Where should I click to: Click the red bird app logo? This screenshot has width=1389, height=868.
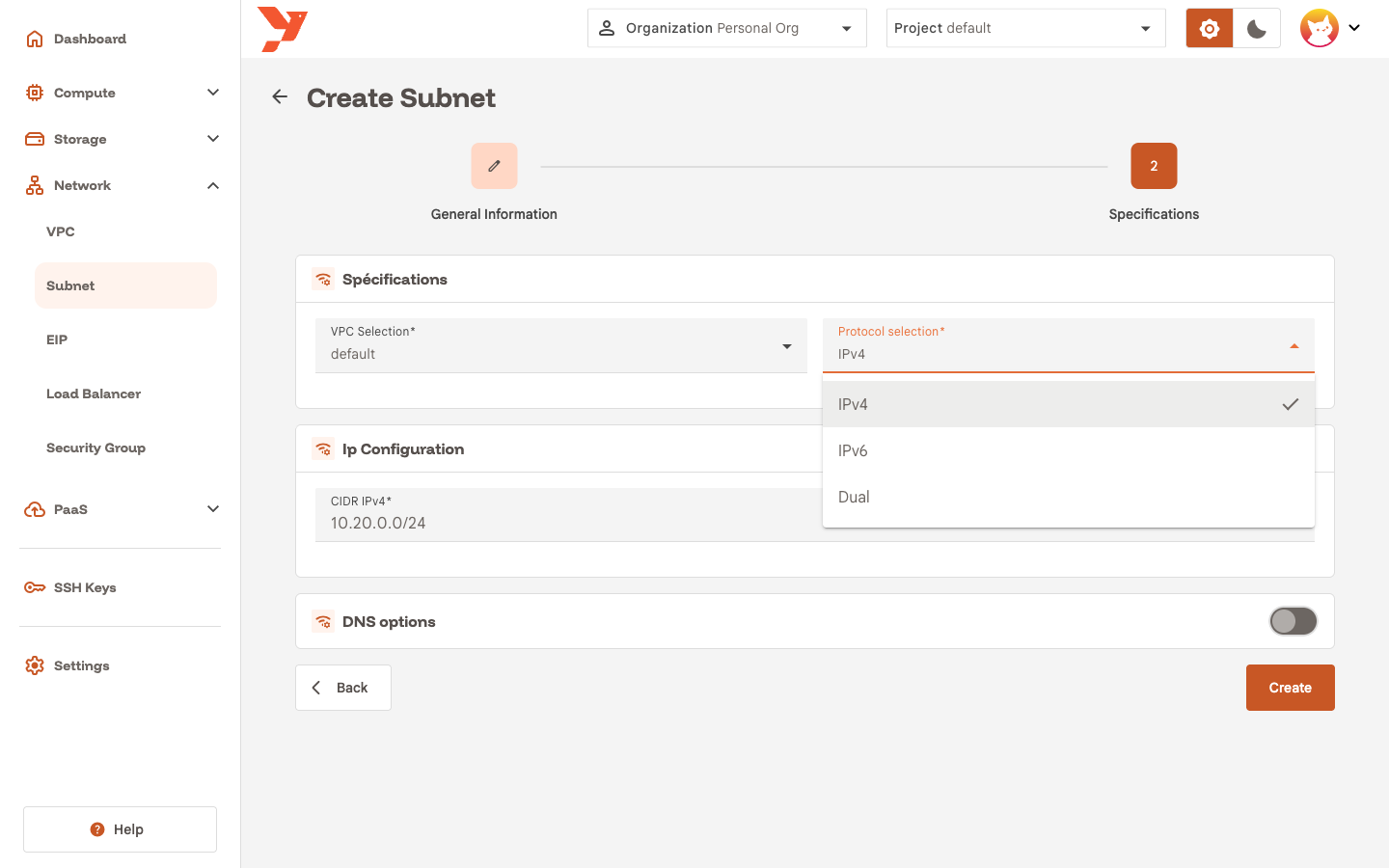coord(283,29)
